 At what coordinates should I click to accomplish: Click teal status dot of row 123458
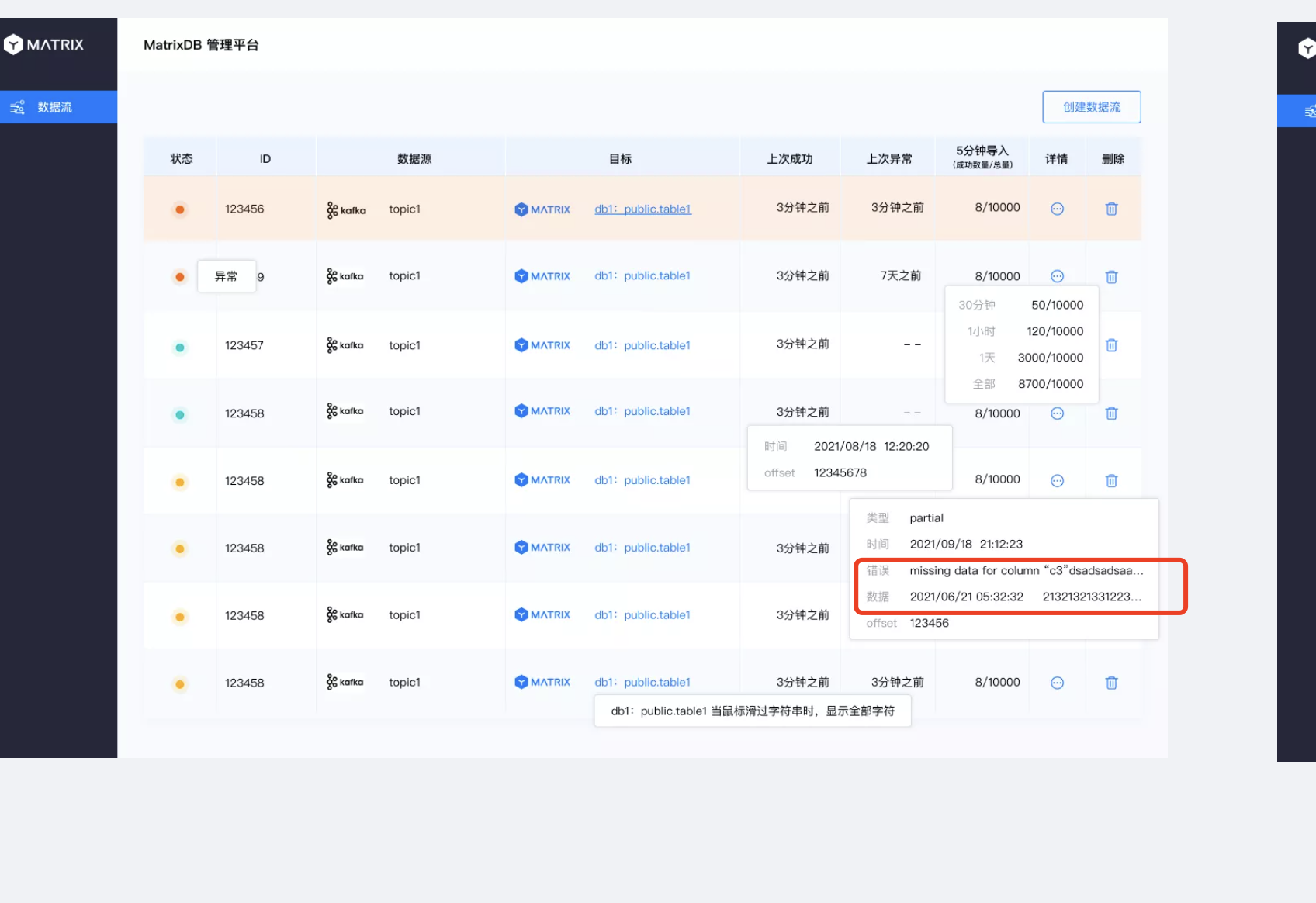(x=180, y=415)
